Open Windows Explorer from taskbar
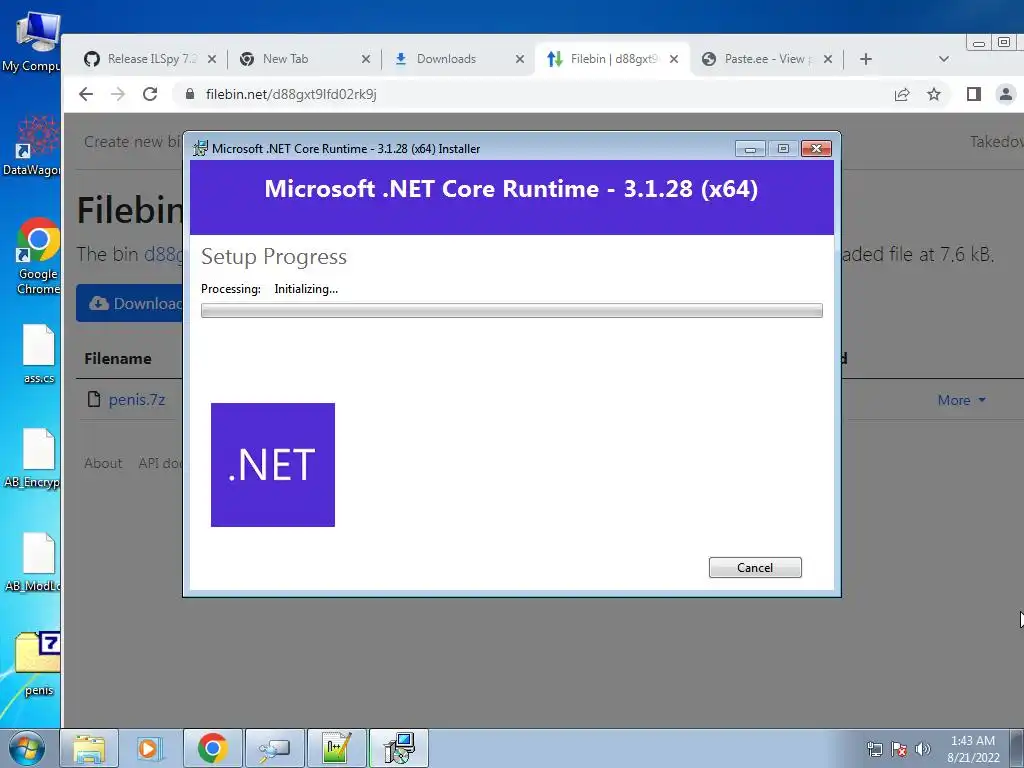1024x768 pixels. [89, 748]
